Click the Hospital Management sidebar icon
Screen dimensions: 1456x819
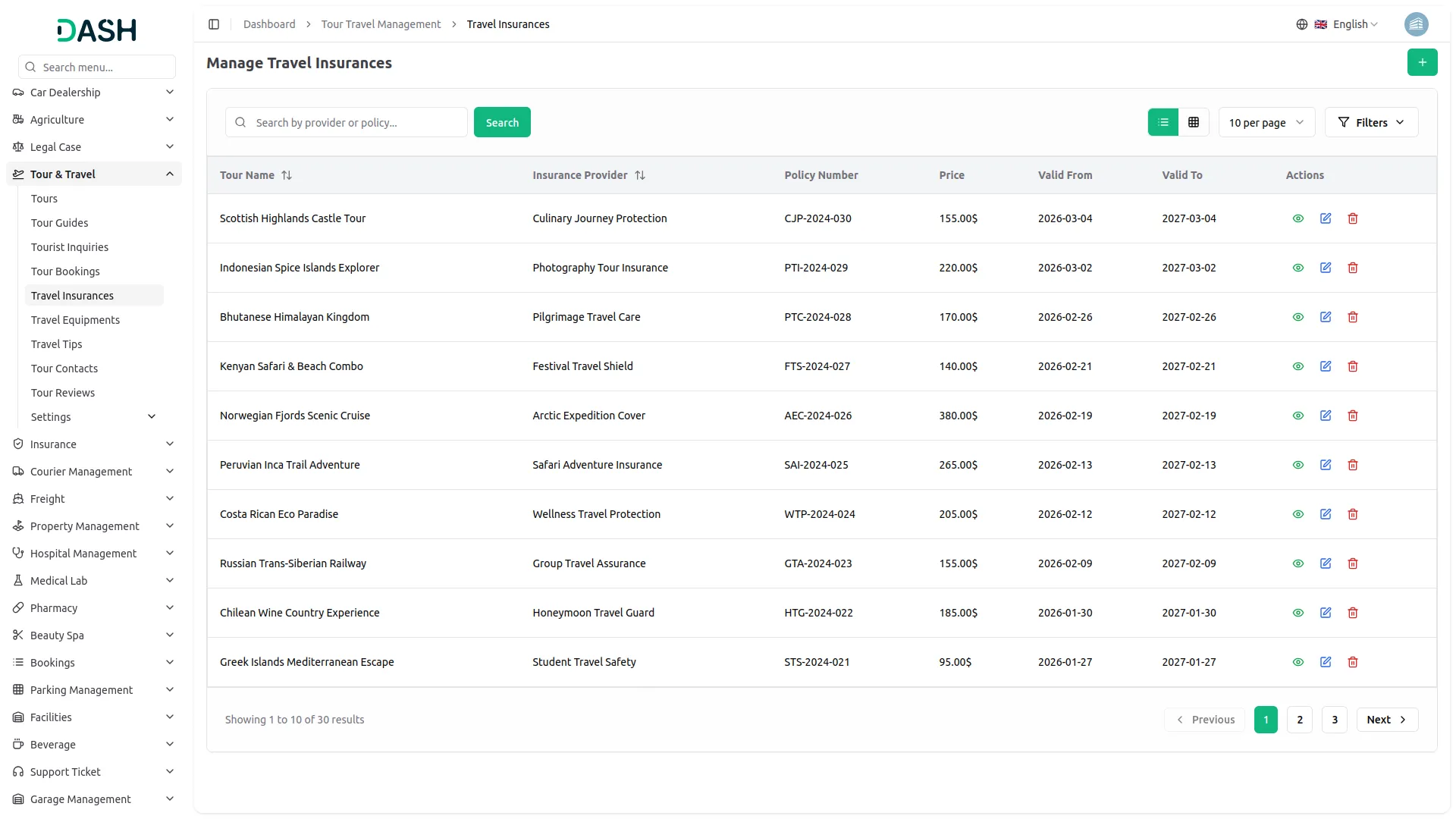[18, 553]
